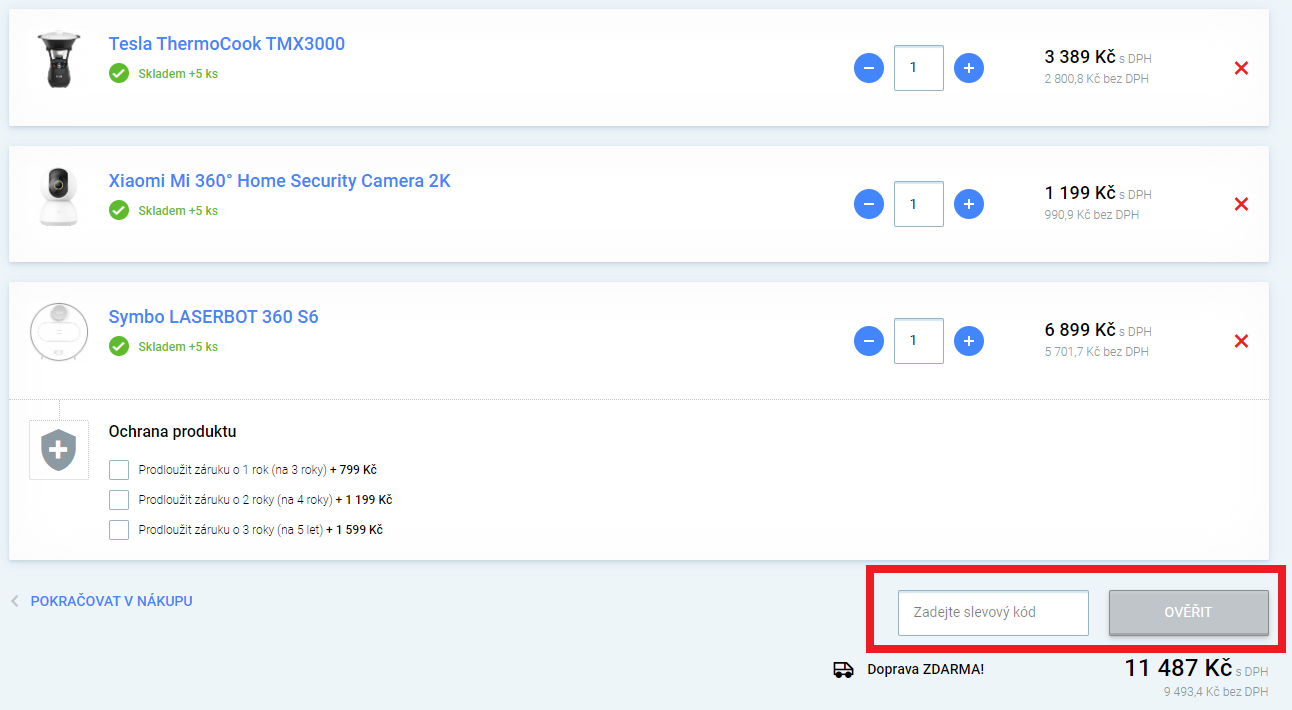Viewport: 1292px width, 710px height.
Task: Decrease quantity of Xiaomi Mi 360° camera
Action: tap(868, 204)
